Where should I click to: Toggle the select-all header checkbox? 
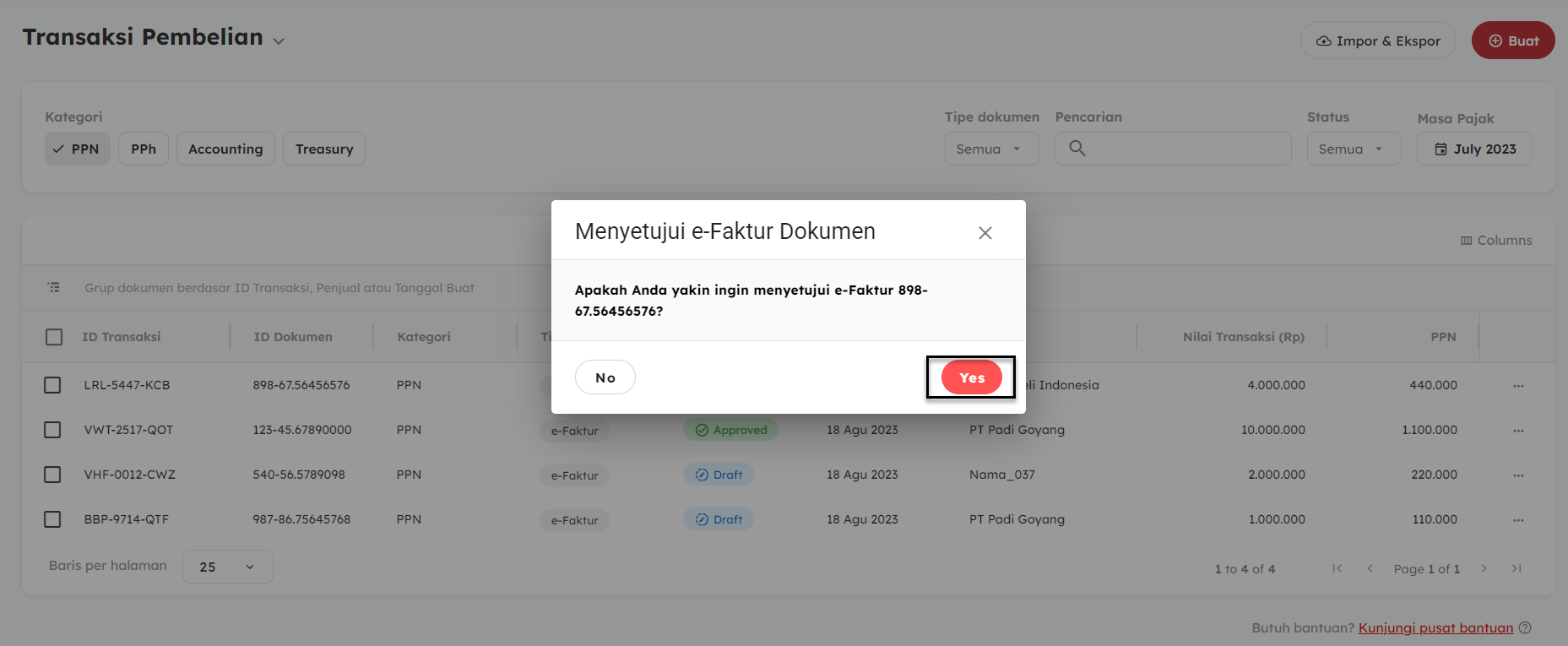(x=54, y=337)
